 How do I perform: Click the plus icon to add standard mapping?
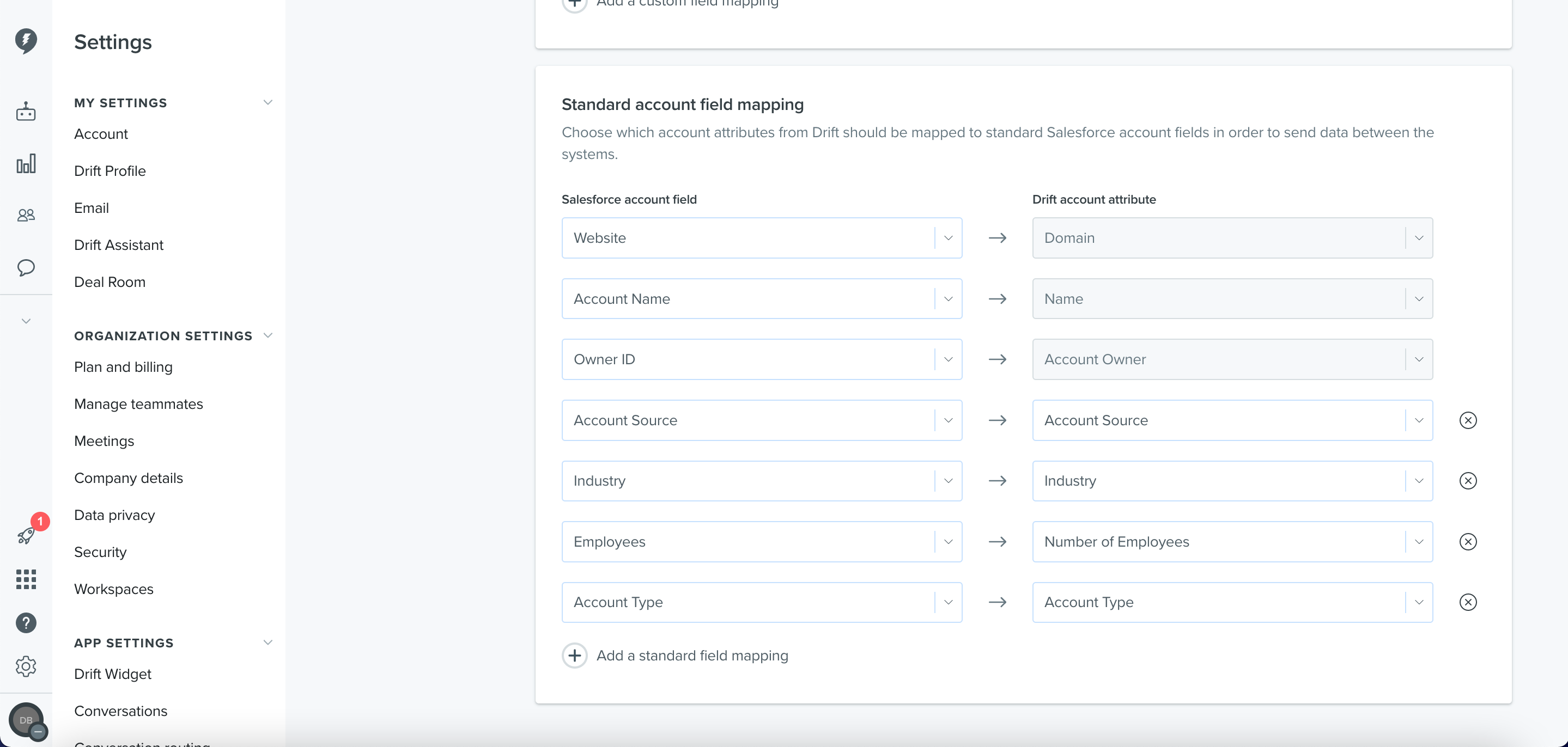click(574, 655)
